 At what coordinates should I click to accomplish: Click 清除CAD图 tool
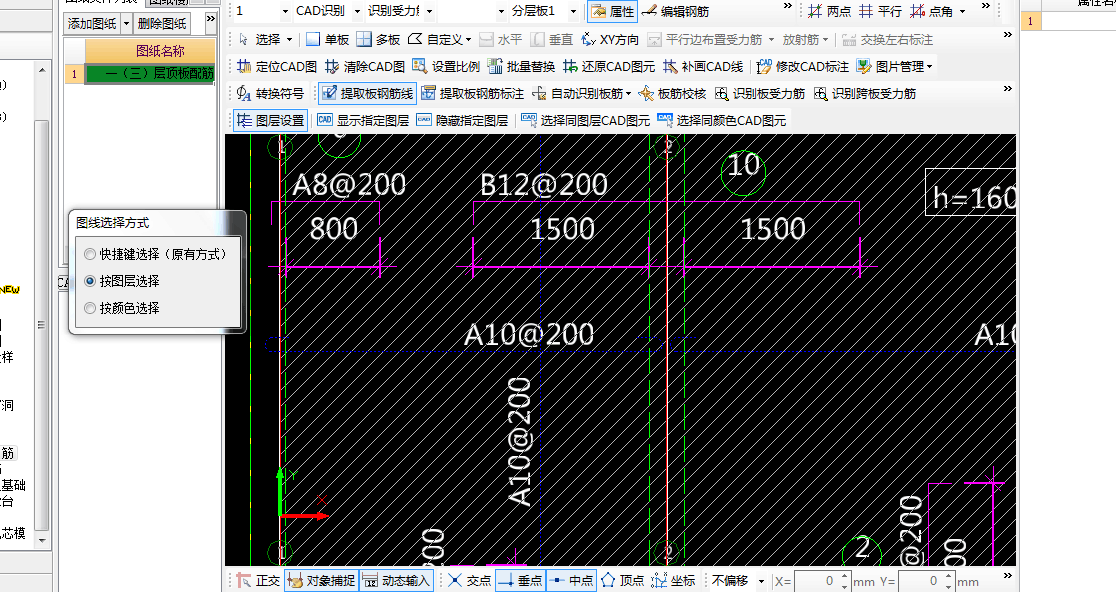[364, 66]
